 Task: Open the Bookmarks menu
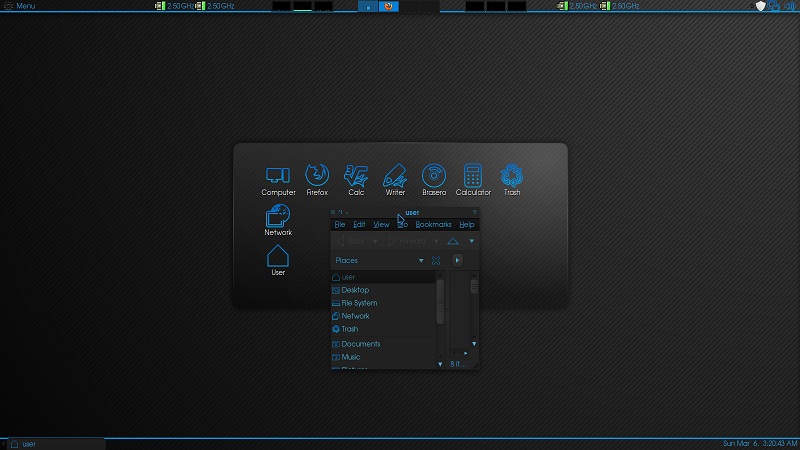433,224
